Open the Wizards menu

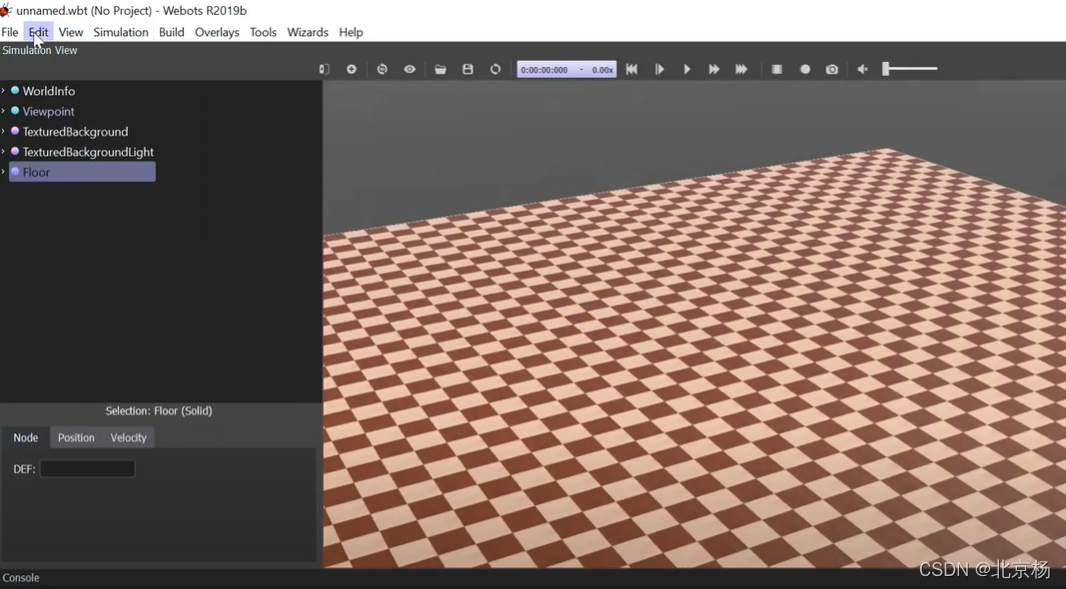(307, 32)
